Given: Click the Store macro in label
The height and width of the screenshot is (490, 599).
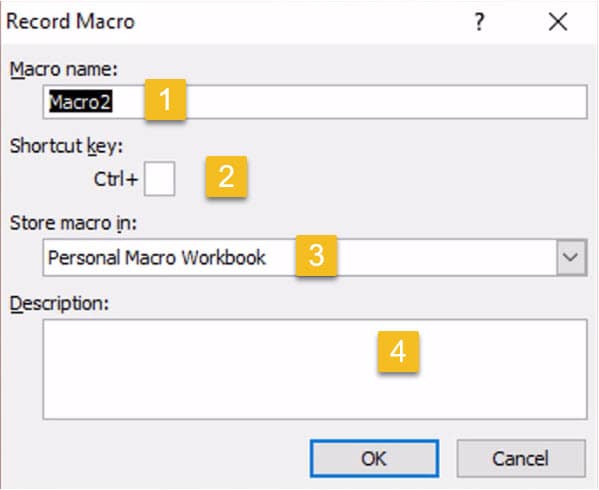Looking at the screenshot, I should 73,223.
